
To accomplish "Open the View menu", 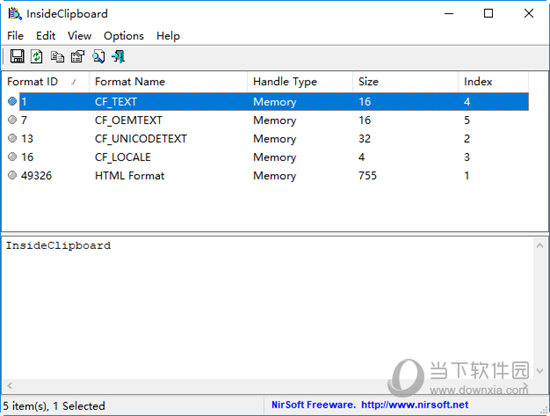I will (79, 36).
